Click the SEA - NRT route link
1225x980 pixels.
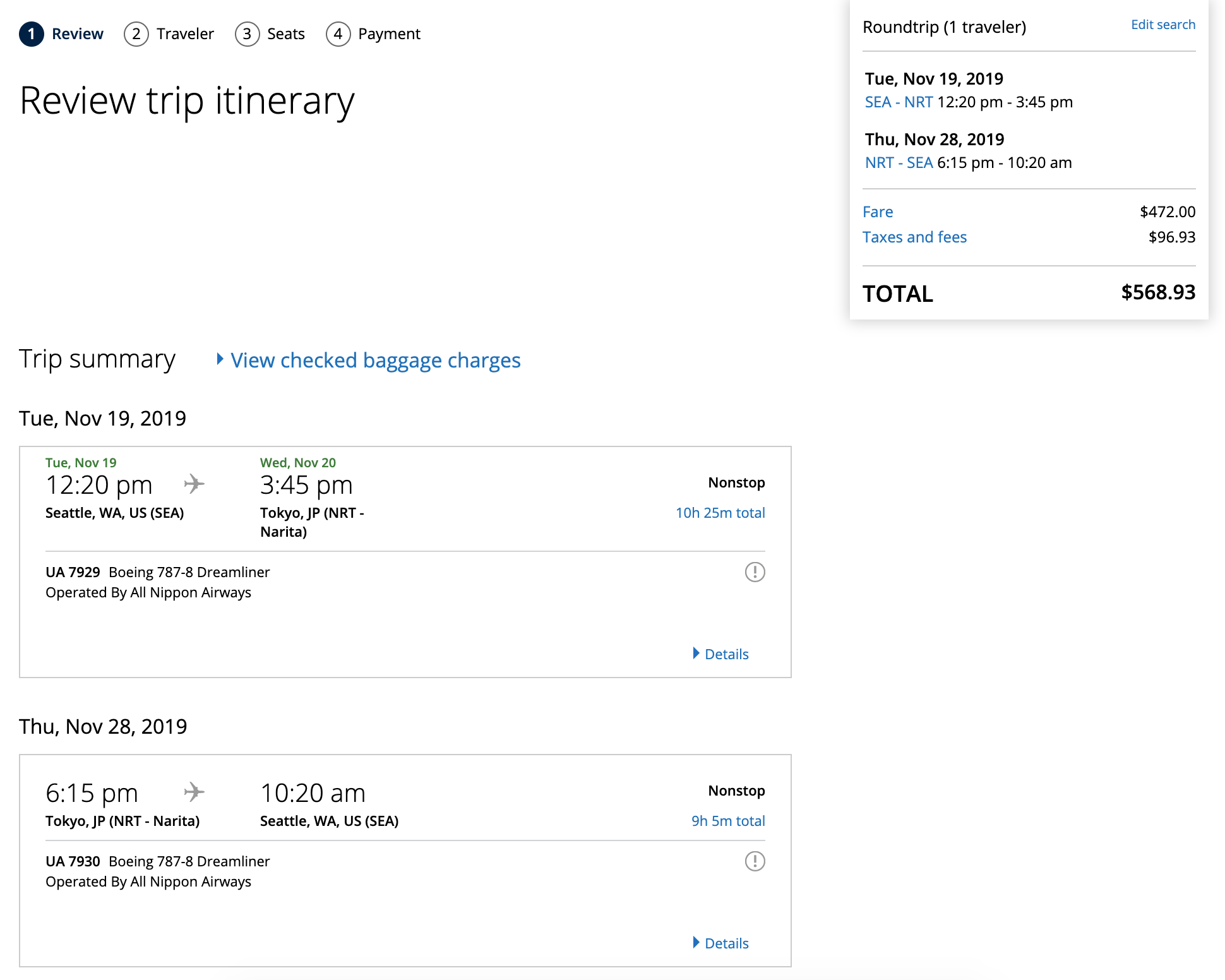pos(899,102)
